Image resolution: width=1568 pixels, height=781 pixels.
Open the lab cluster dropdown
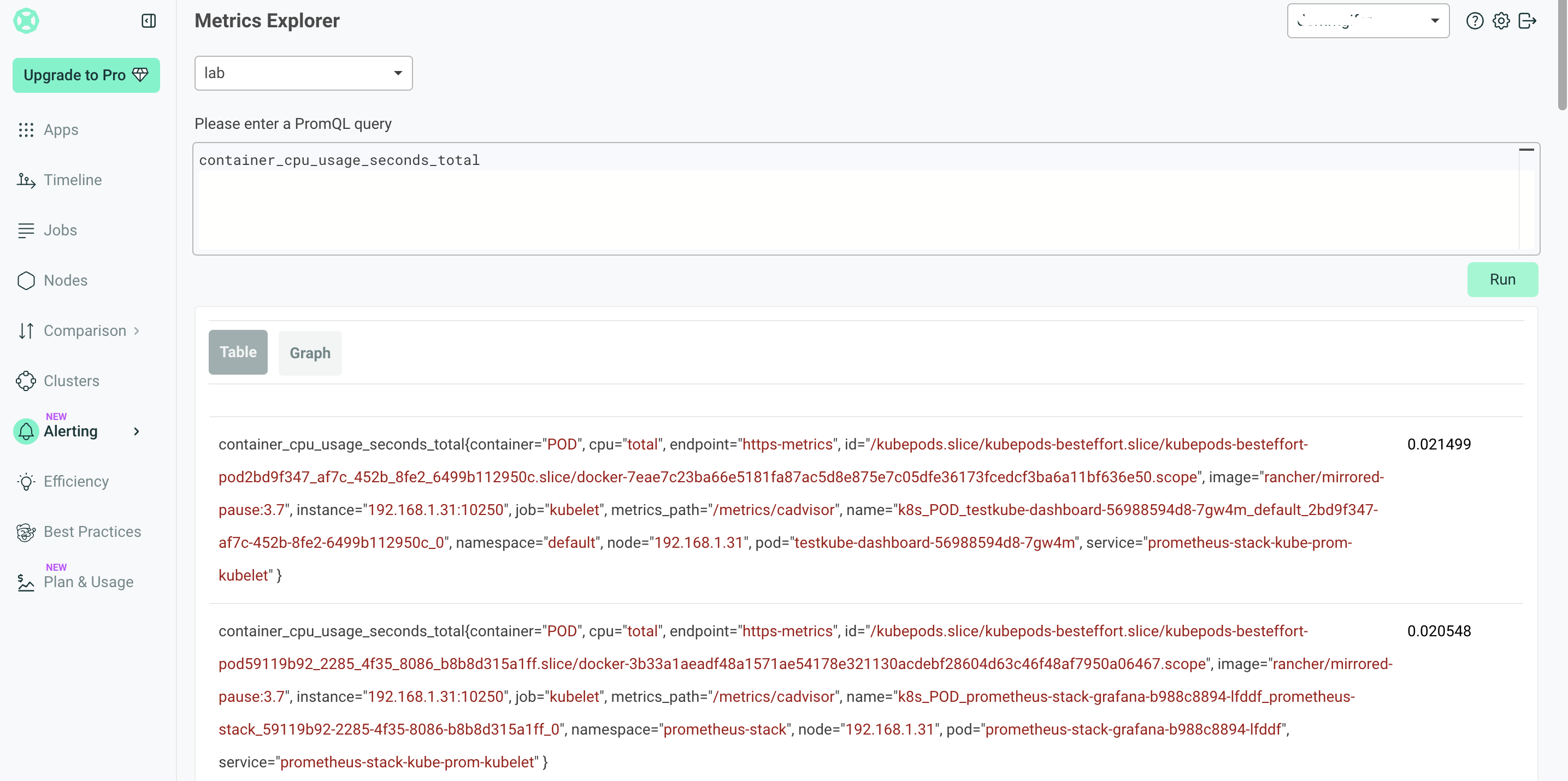point(303,73)
